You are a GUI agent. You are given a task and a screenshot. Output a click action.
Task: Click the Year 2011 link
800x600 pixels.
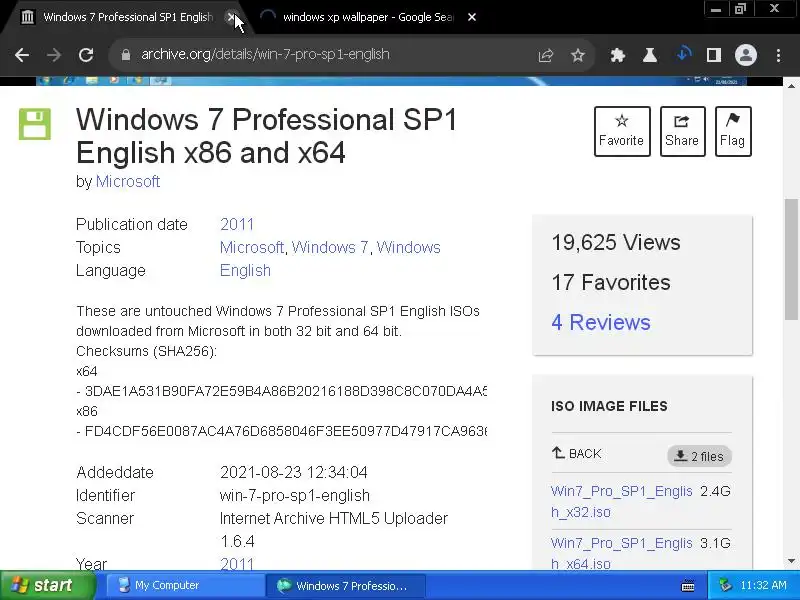click(x=237, y=564)
